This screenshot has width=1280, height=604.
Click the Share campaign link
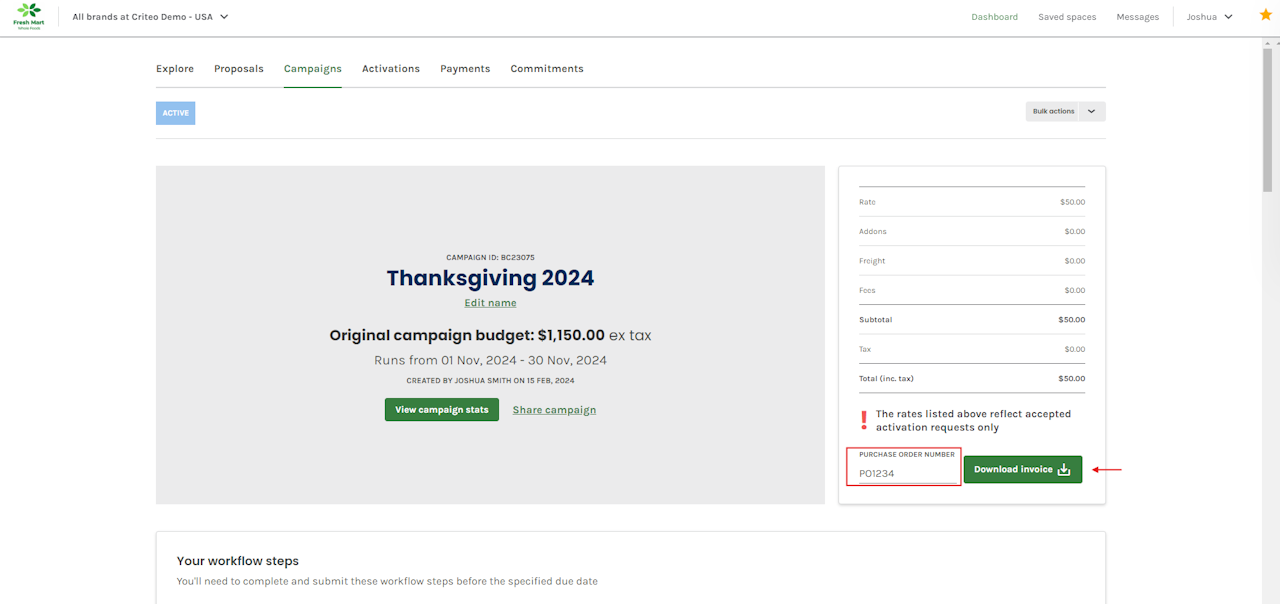(554, 410)
